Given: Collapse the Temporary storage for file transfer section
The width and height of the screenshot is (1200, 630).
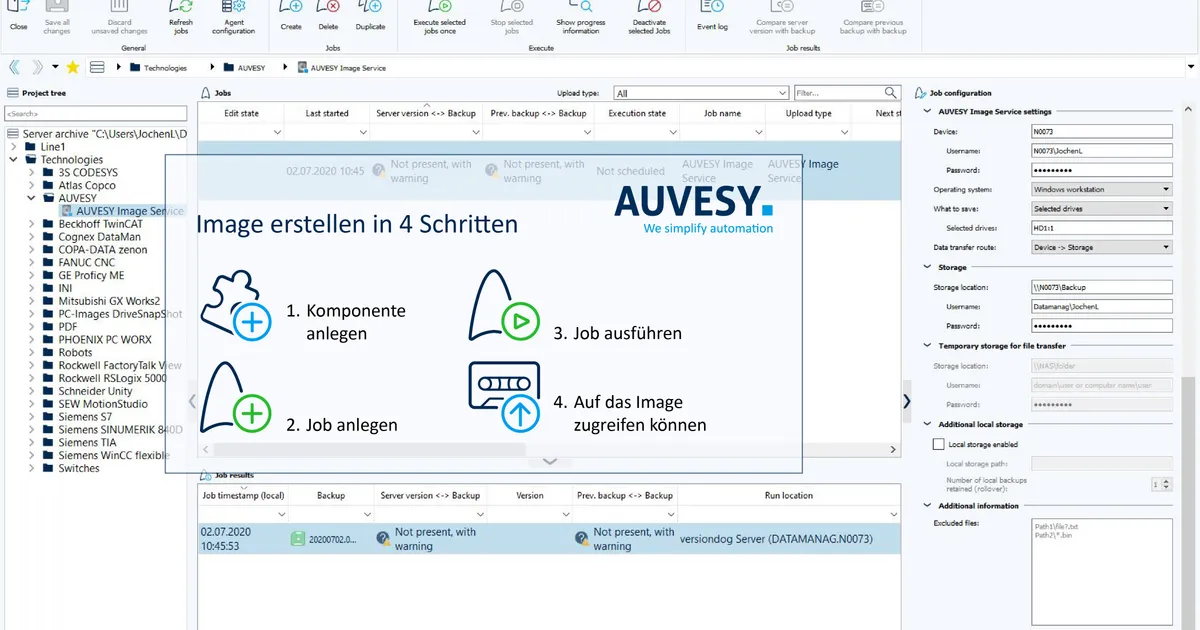Looking at the screenshot, I should tap(927, 346).
